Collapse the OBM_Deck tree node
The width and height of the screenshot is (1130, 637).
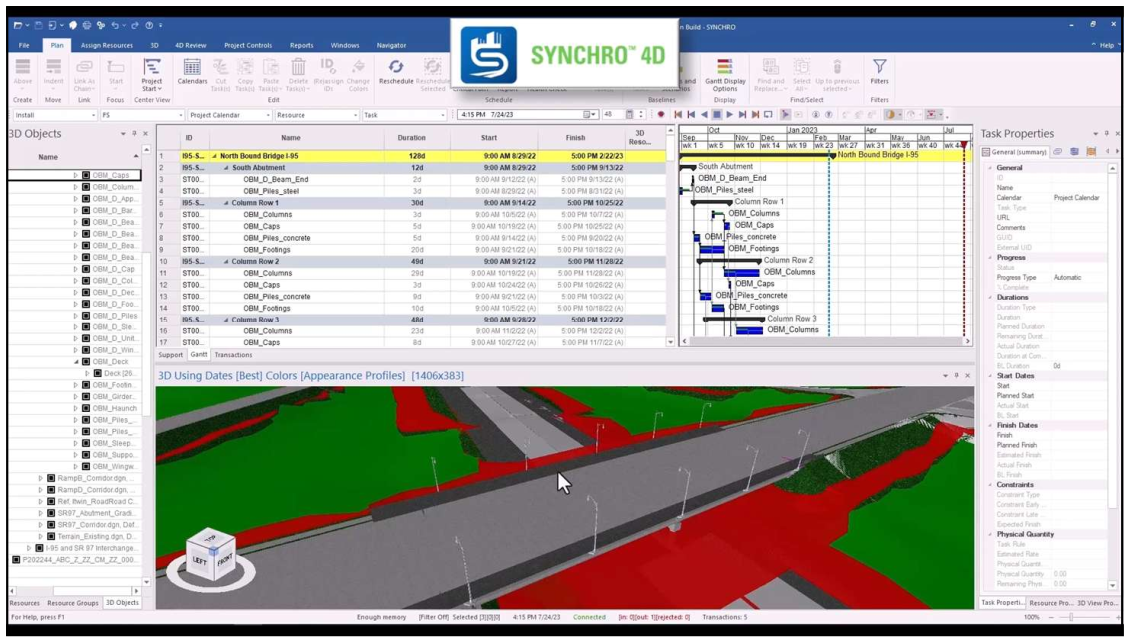76,362
